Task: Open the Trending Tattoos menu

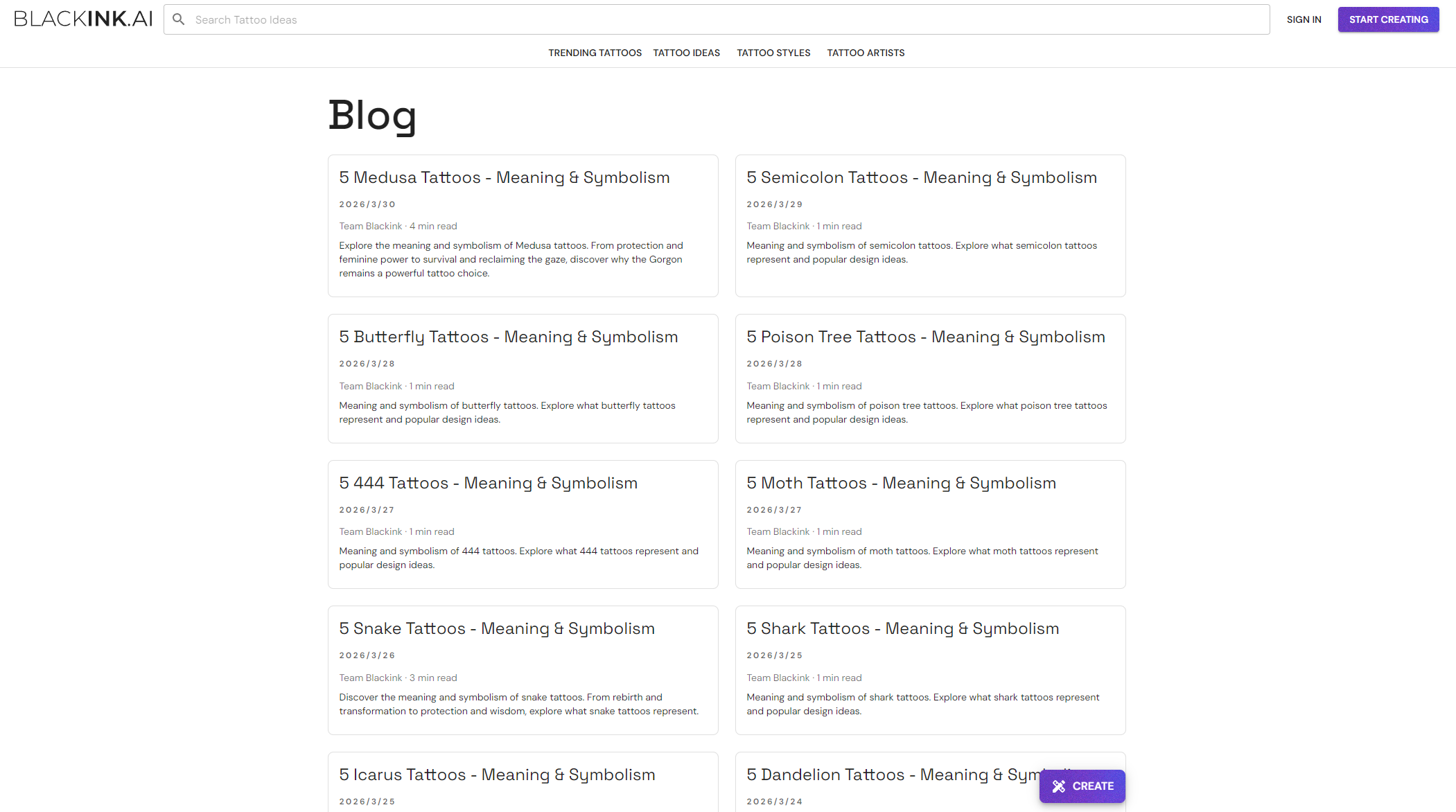Action: [x=595, y=53]
